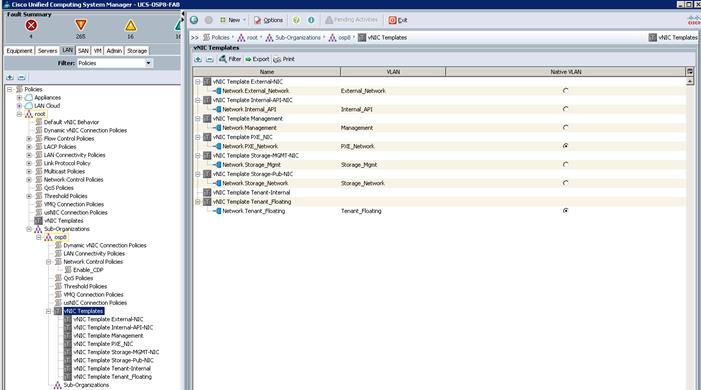Click the Exit button
Screen dimensions: 701x390
pyautogui.click(x=398, y=20)
